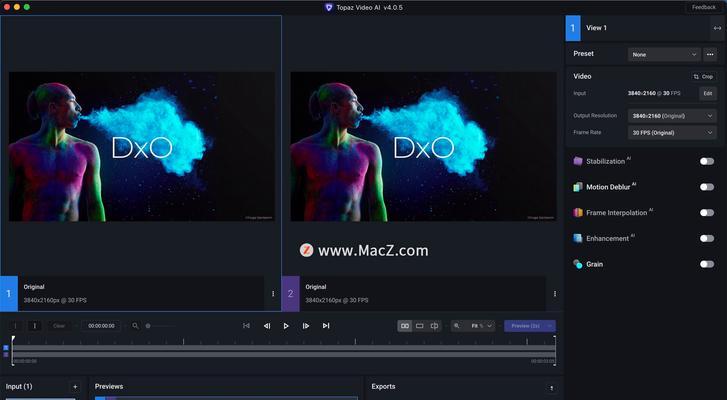Click Edit next to input resolution

708,93
